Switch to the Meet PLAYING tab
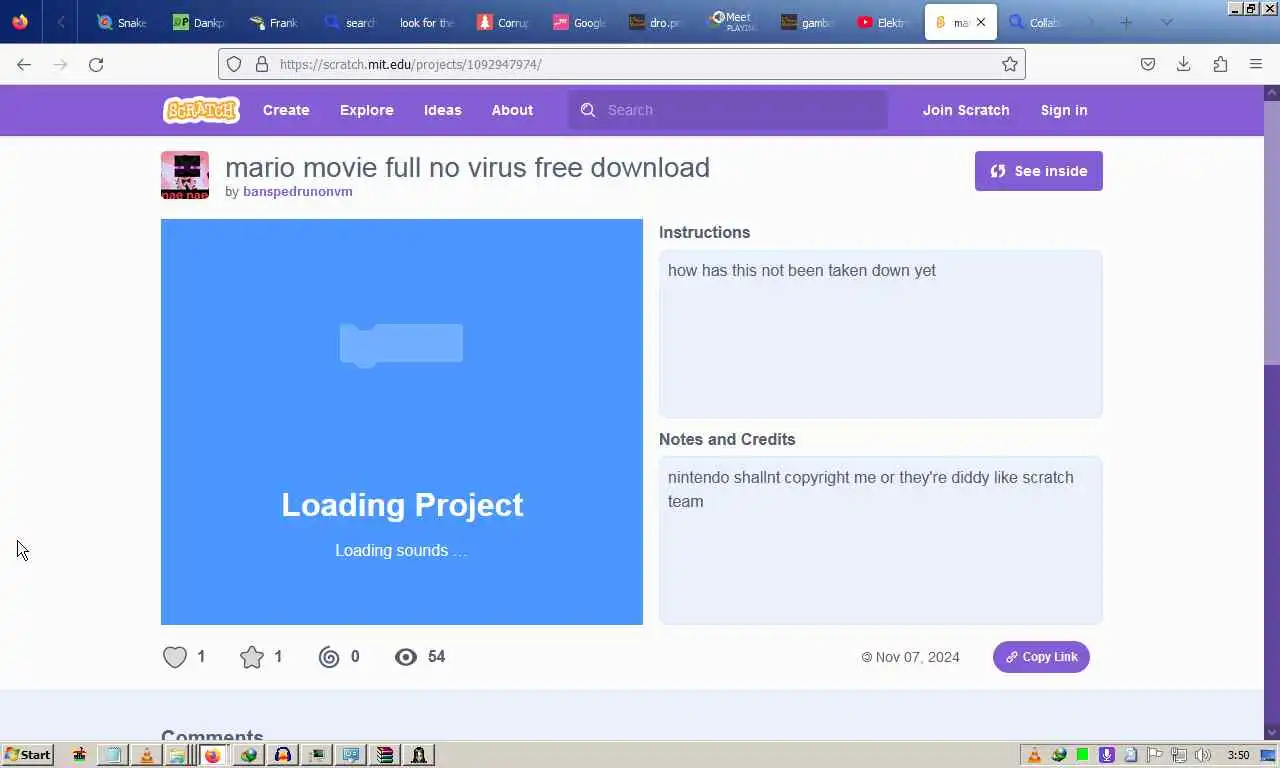Screen dimensions: 1280x768 pyautogui.click(x=732, y=22)
